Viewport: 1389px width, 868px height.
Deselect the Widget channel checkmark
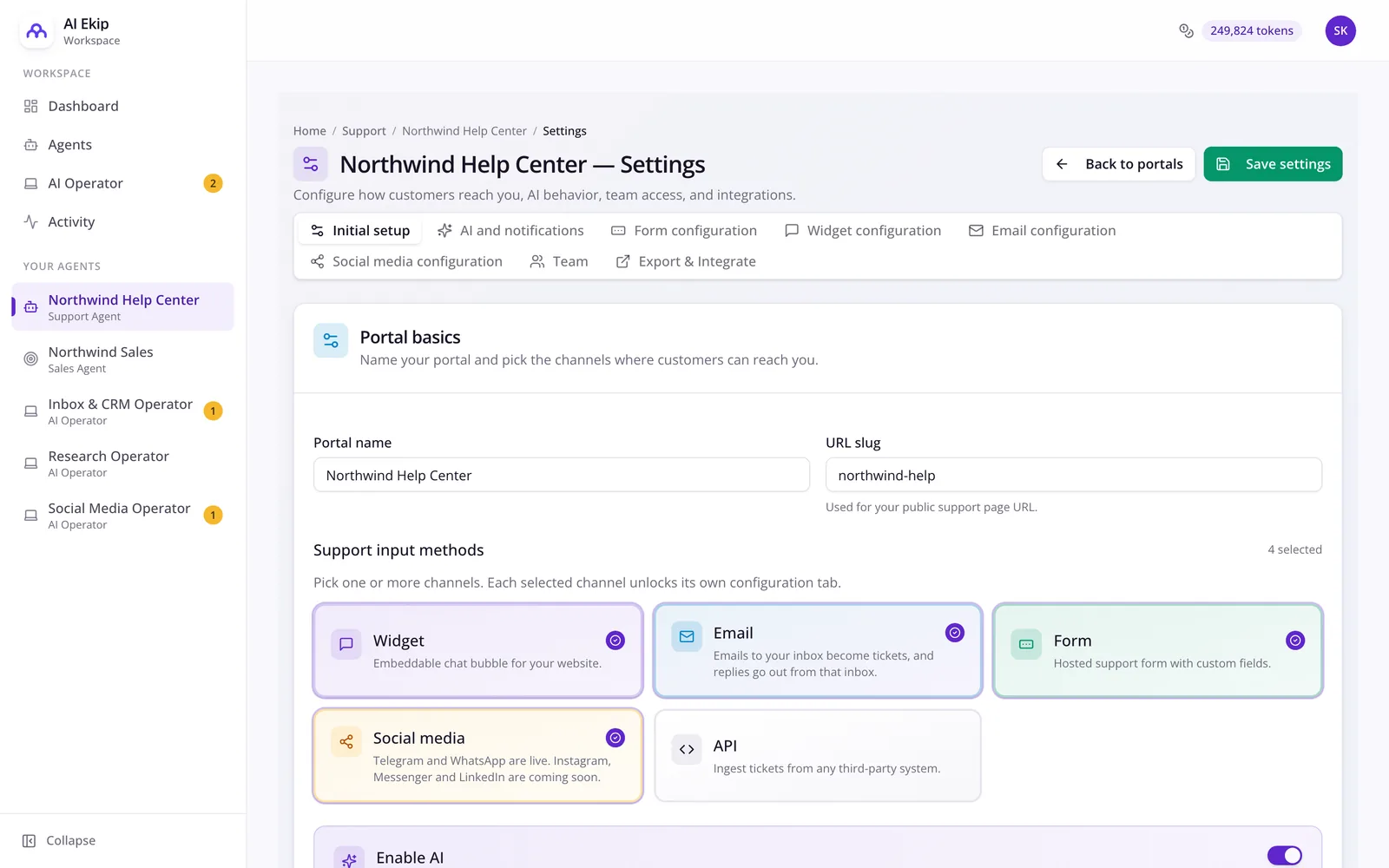pos(616,641)
